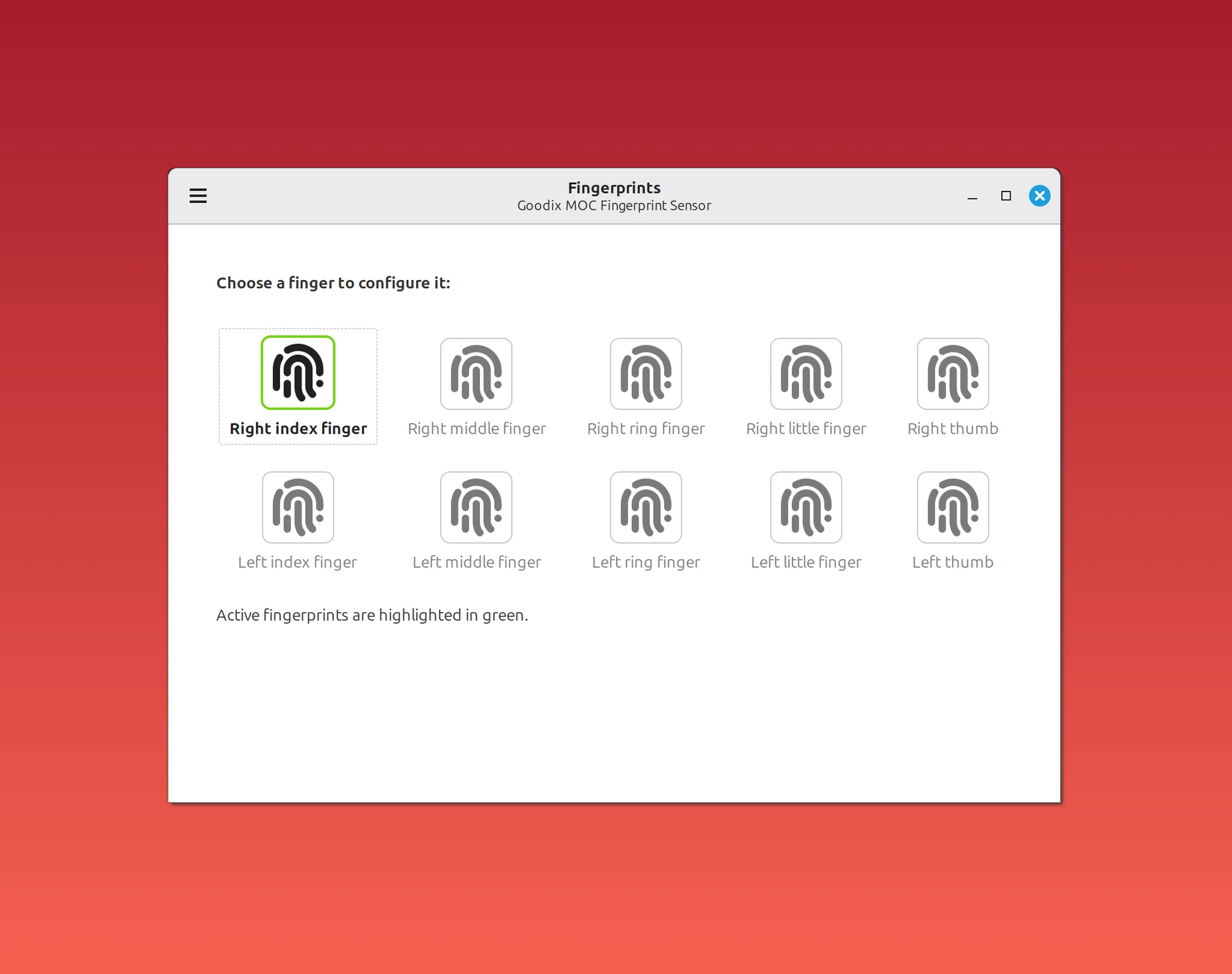Screen dimensions: 1232x974
Task: Select the Left little finger fingerprint icon
Action: (806, 507)
